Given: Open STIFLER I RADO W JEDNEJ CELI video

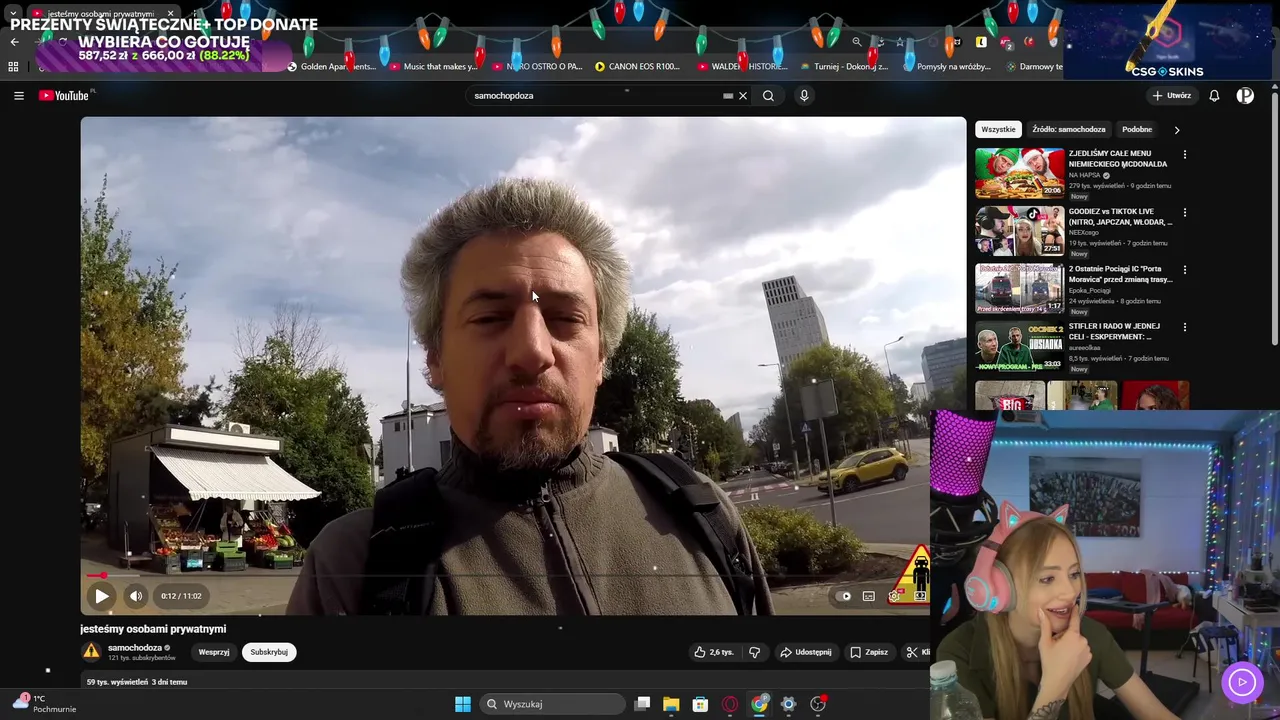Looking at the screenshot, I should (1114, 331).
